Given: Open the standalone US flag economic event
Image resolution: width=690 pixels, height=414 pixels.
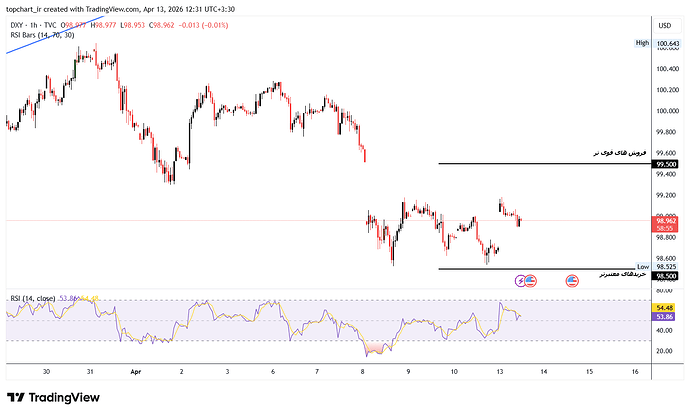Looking at the screenshot, I should [x=572, y=281].
